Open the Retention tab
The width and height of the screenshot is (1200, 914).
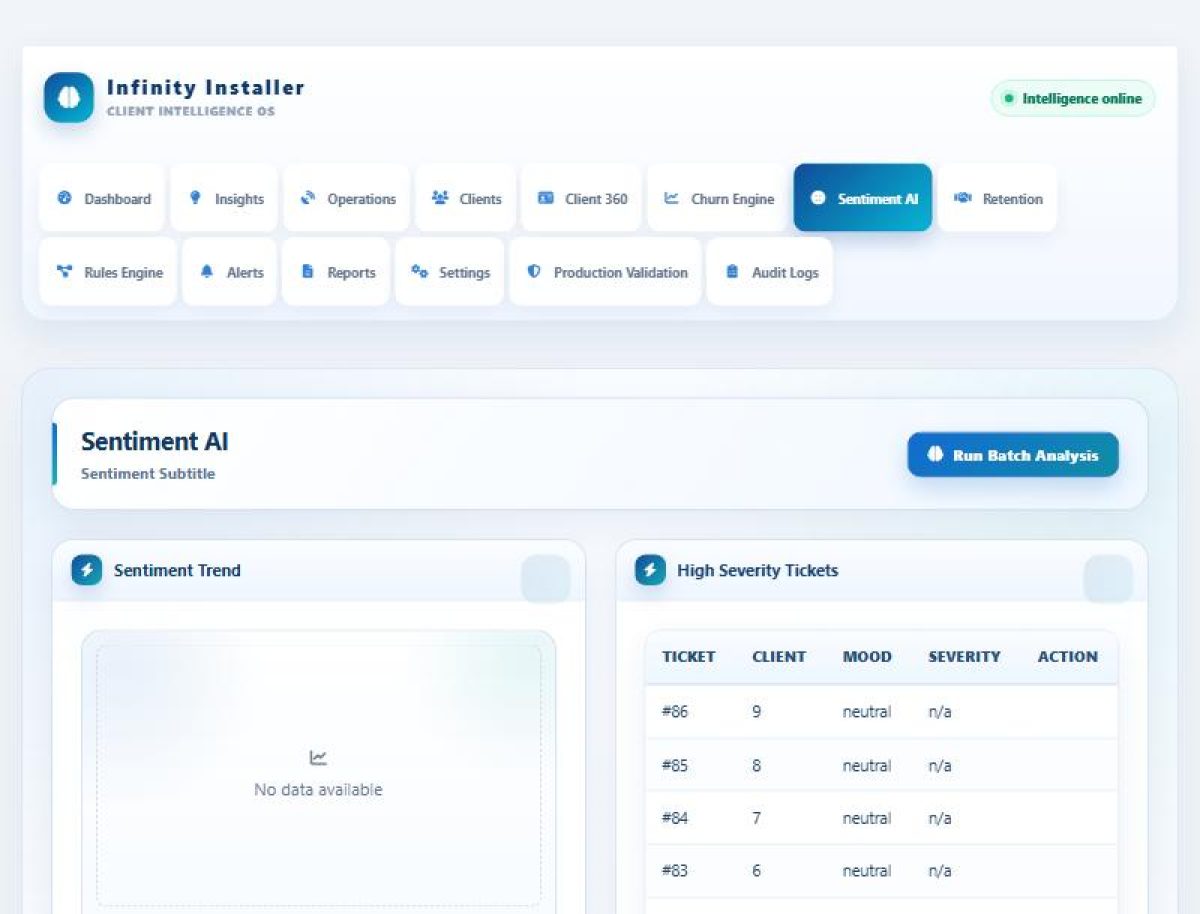997,198
